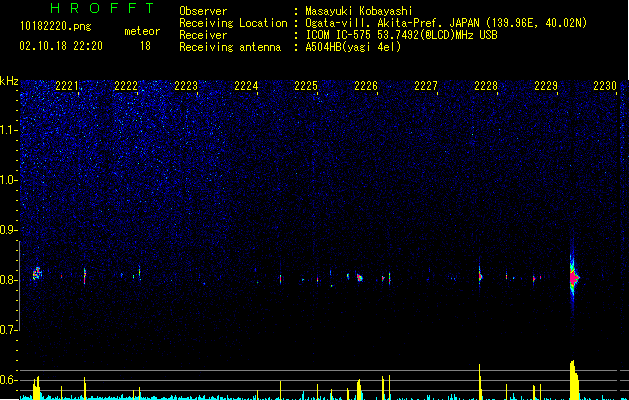The height and width of the screenshot is (400, 629).
Task: Click the antenna A504HB(yagi 4el) text
Action: coord(353,47)
